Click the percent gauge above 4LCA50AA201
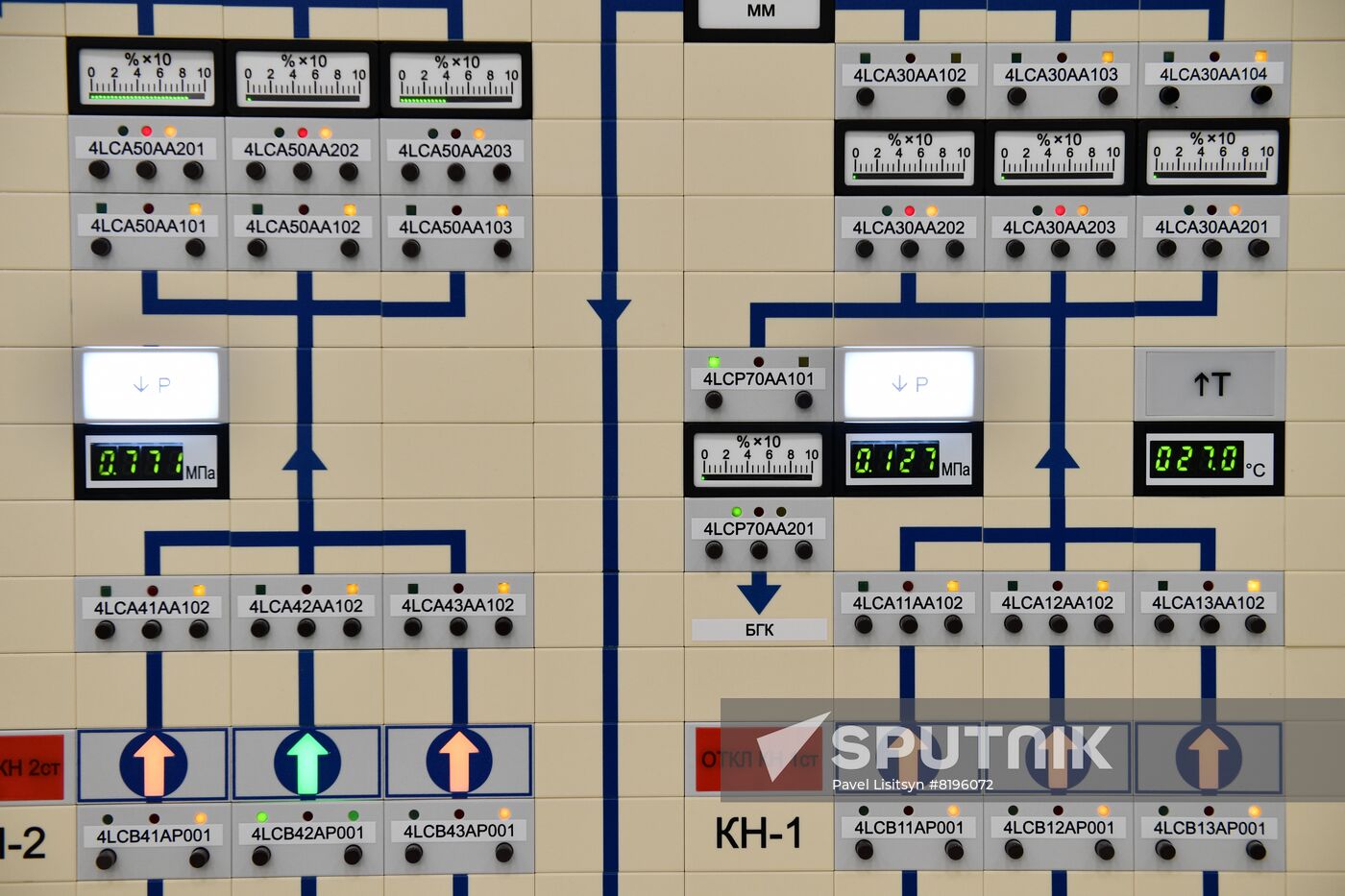1345x896 pixels. click(147, 78)
